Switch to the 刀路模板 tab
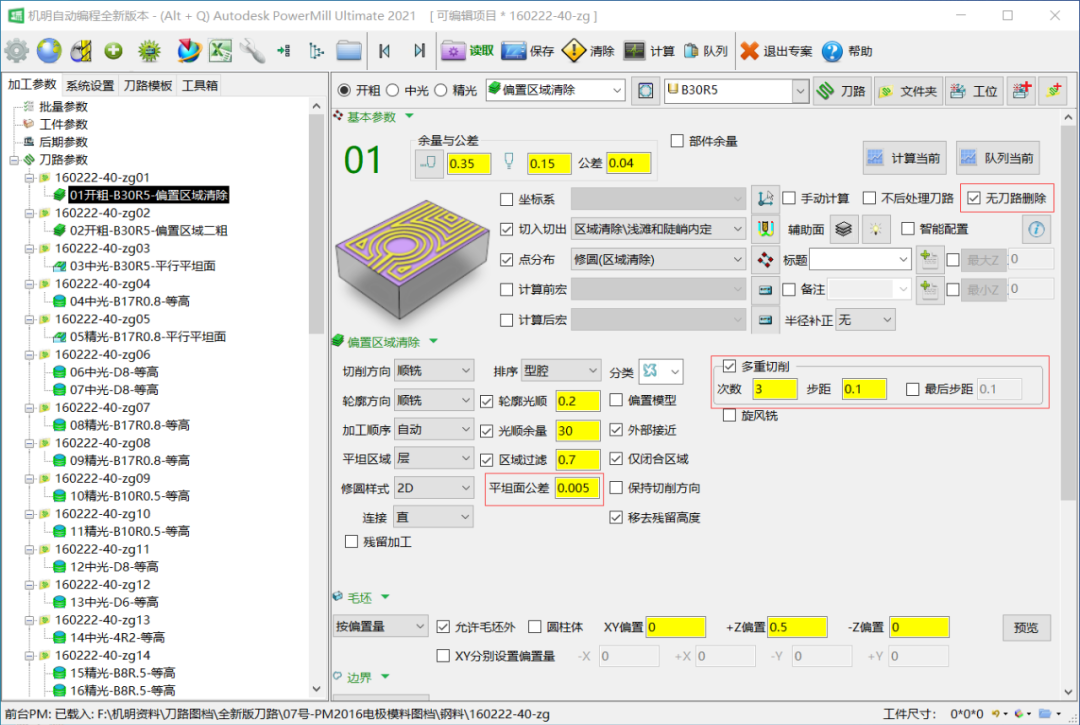This screenshot has width=1080, height=725. 148,85
